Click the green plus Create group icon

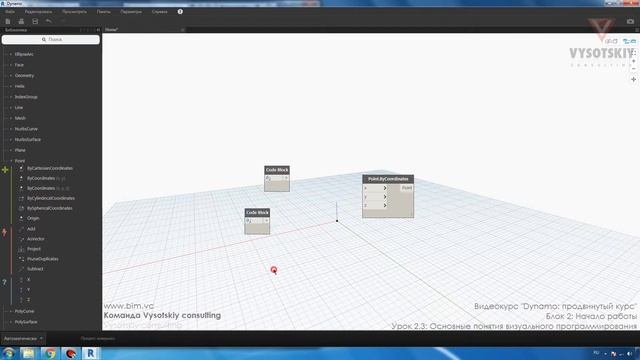[x=5, y=169]
